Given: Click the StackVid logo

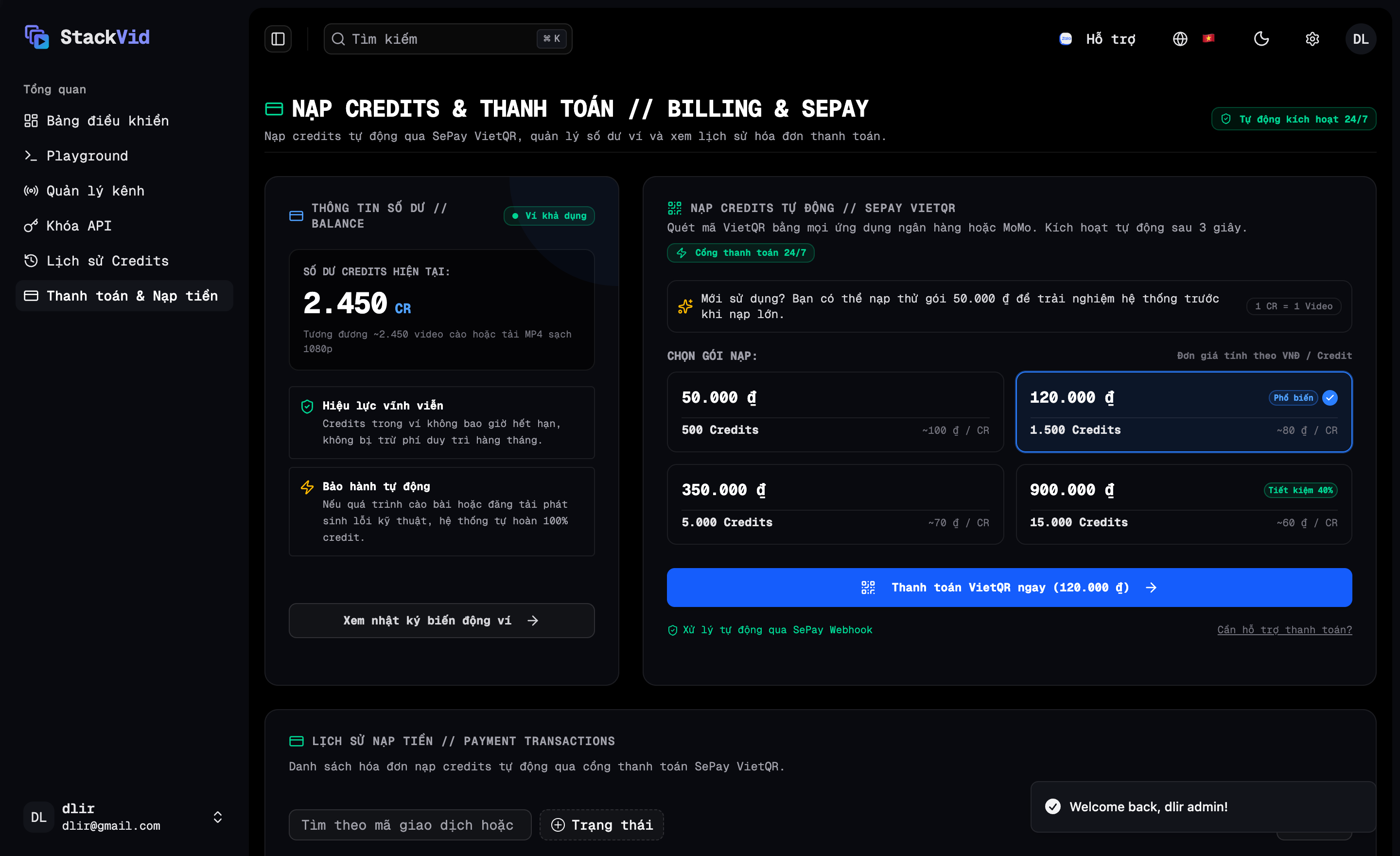Looking at the screenshot, I should 87,37.
